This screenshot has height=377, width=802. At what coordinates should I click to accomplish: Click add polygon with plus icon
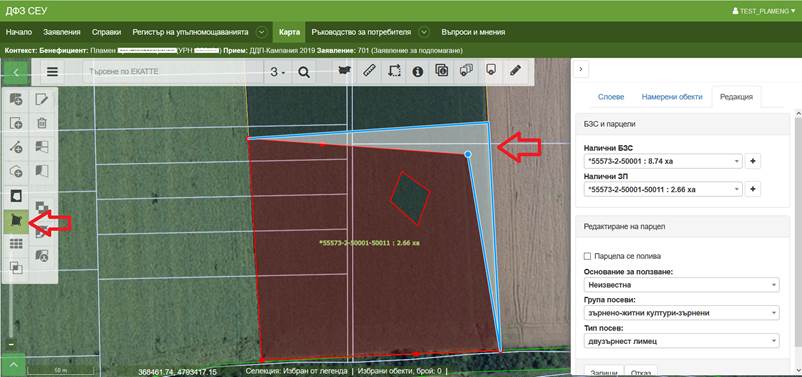[16, 171]
